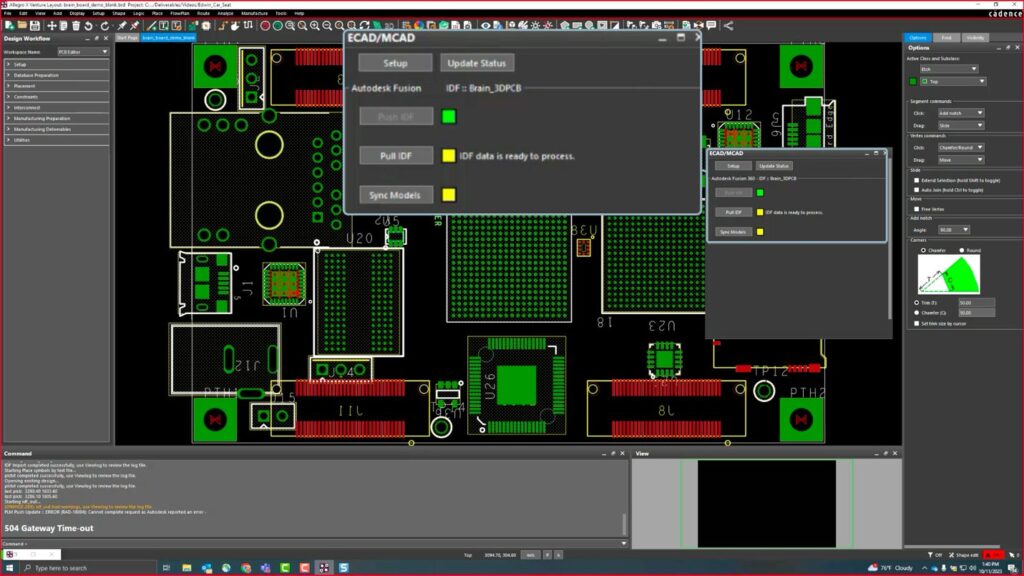This screenshot has height=576, width=1024.
Task: Click the Undo arrow icon
Action: [89, 25]
